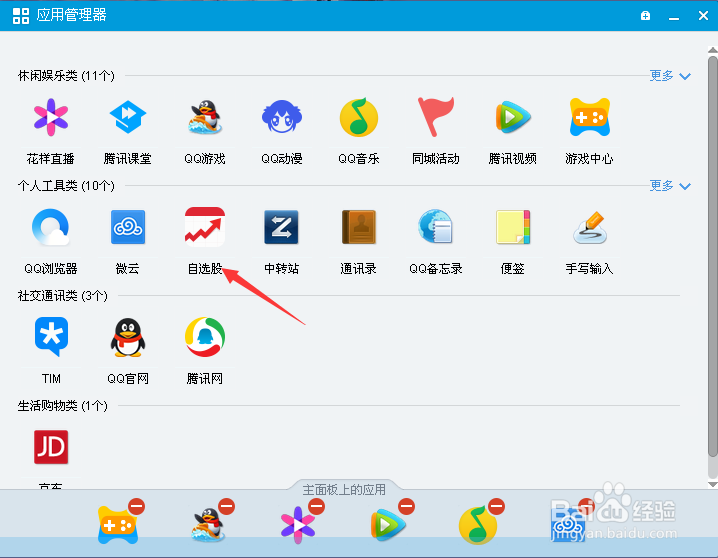Launch QQ备忘录 app
Screen dimensions: 718x558
pyautogui.click(x=435, y=226)
